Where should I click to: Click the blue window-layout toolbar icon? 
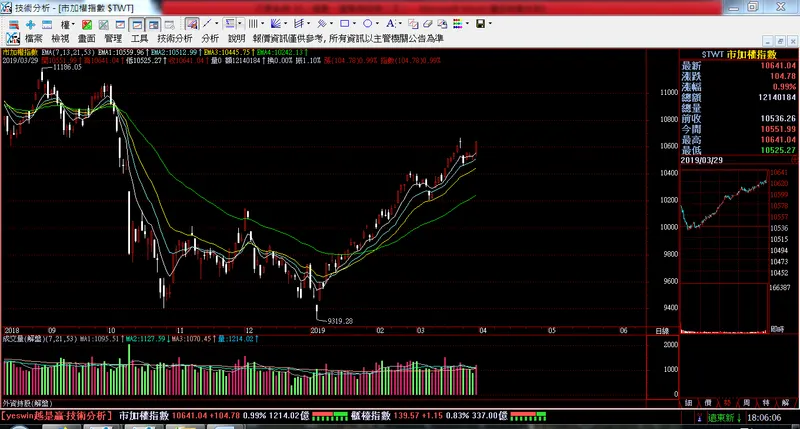point(47,24)
